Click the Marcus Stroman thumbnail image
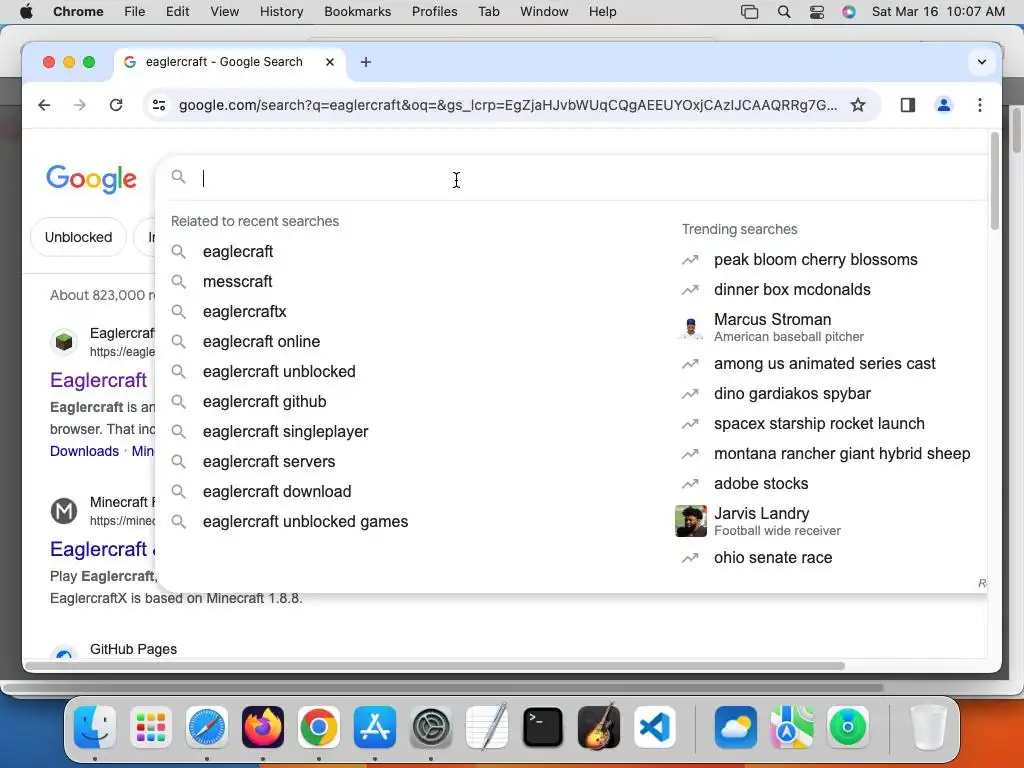The height and width of the screenshot is (768, 1024). [690, 327]
